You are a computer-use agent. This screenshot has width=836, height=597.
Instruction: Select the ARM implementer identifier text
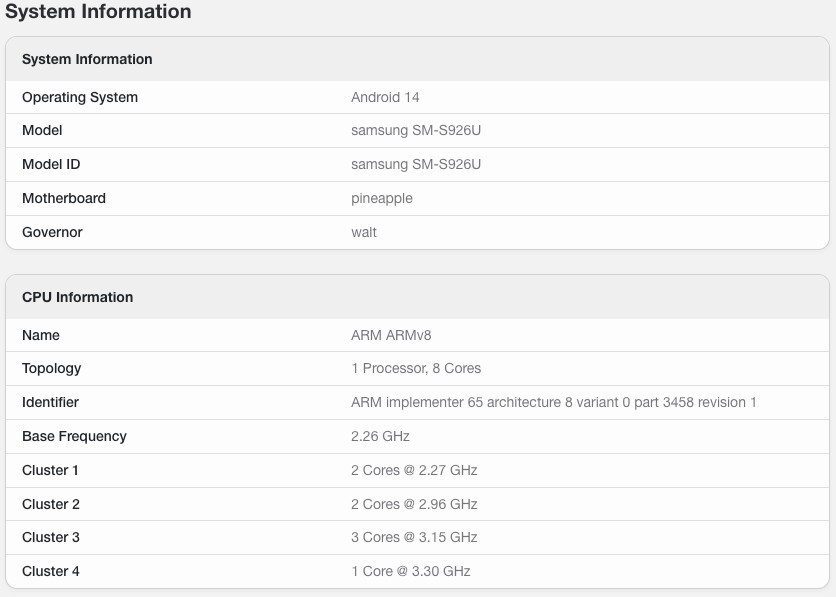pos(553,402)
